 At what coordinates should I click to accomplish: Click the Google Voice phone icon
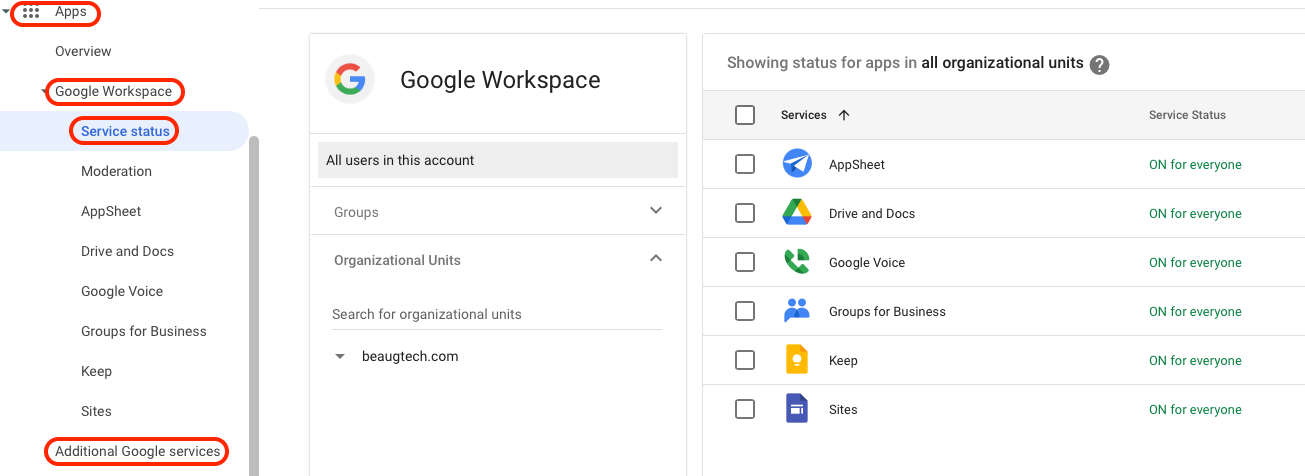click(797, 262)
